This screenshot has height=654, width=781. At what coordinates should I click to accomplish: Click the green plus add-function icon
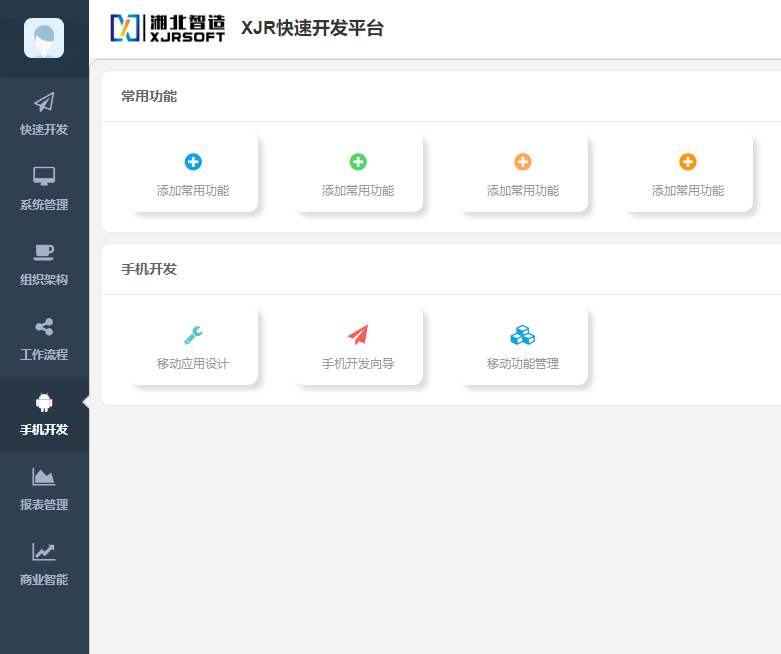358,162
